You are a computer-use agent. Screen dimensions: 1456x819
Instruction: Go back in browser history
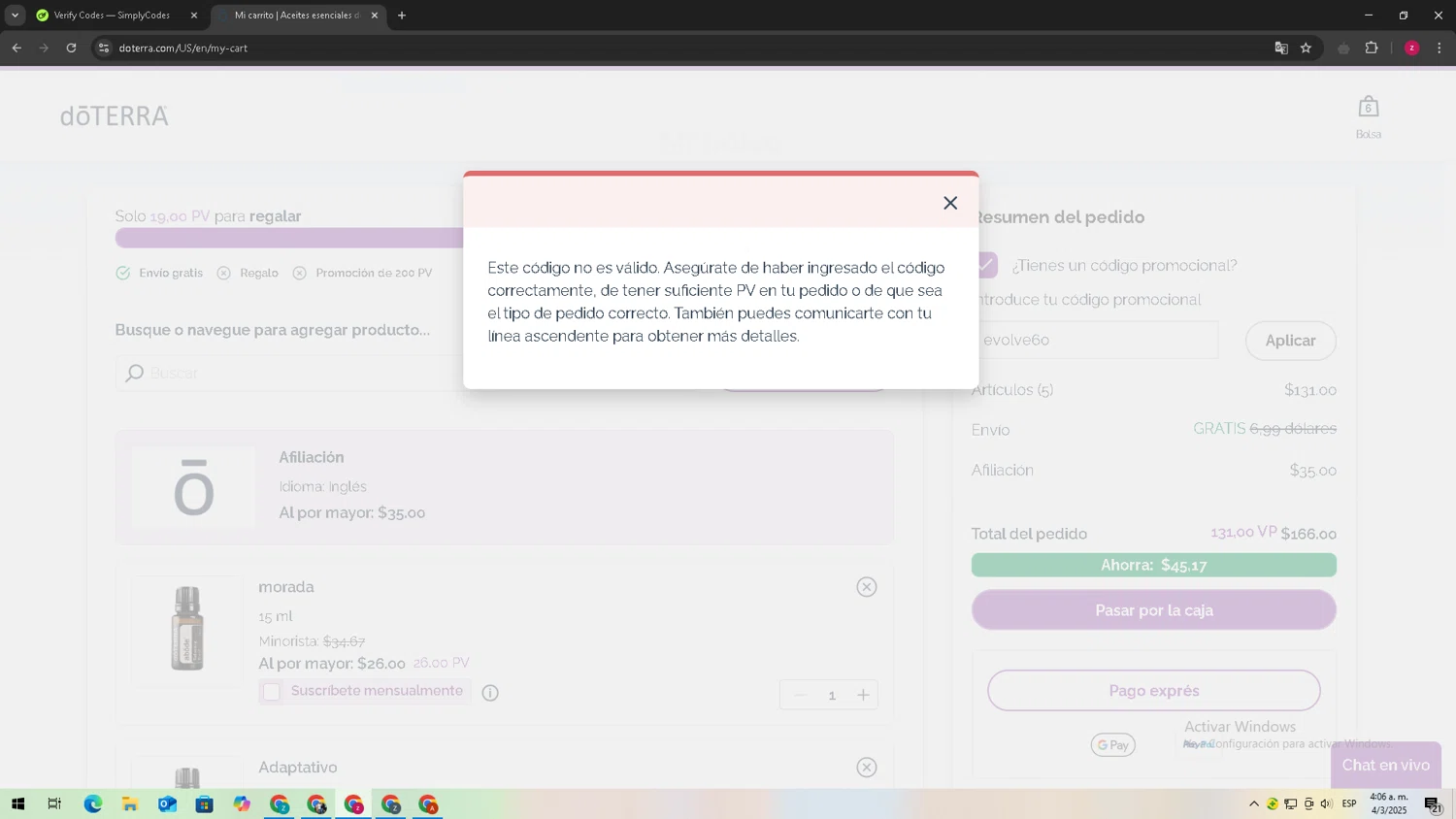point(17,48)
